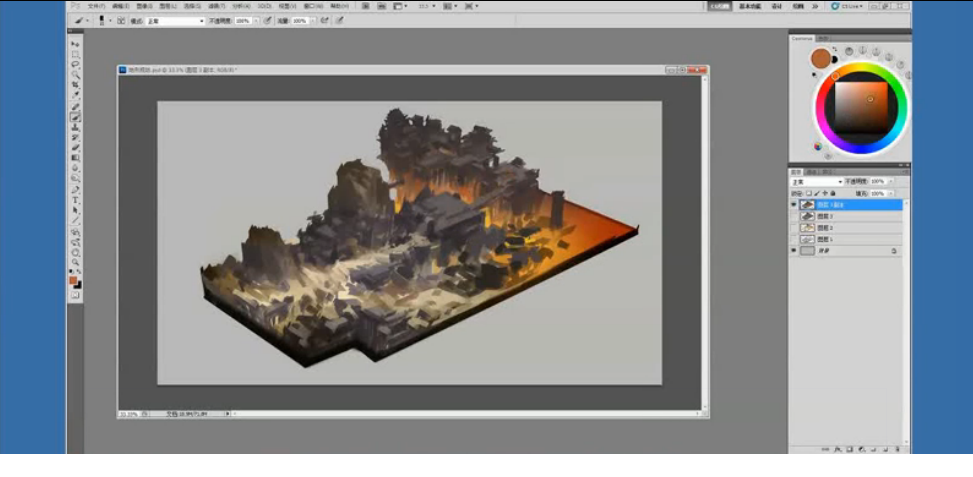This screenshot has width=973, height=477.
Task: Select the Dodge tool
Action: coord(76,178)
